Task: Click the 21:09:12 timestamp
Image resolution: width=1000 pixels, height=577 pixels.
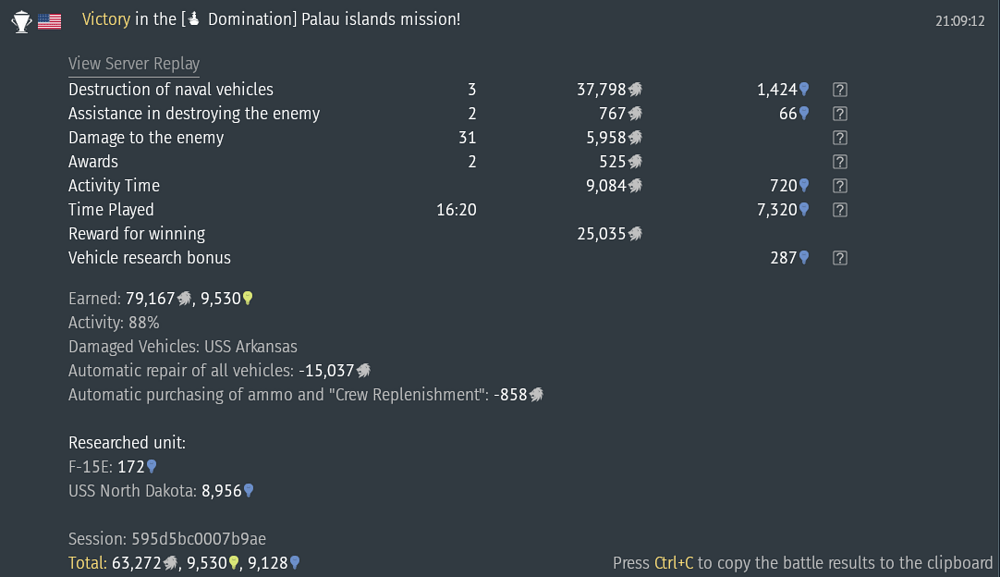Action: coord(959,20)
